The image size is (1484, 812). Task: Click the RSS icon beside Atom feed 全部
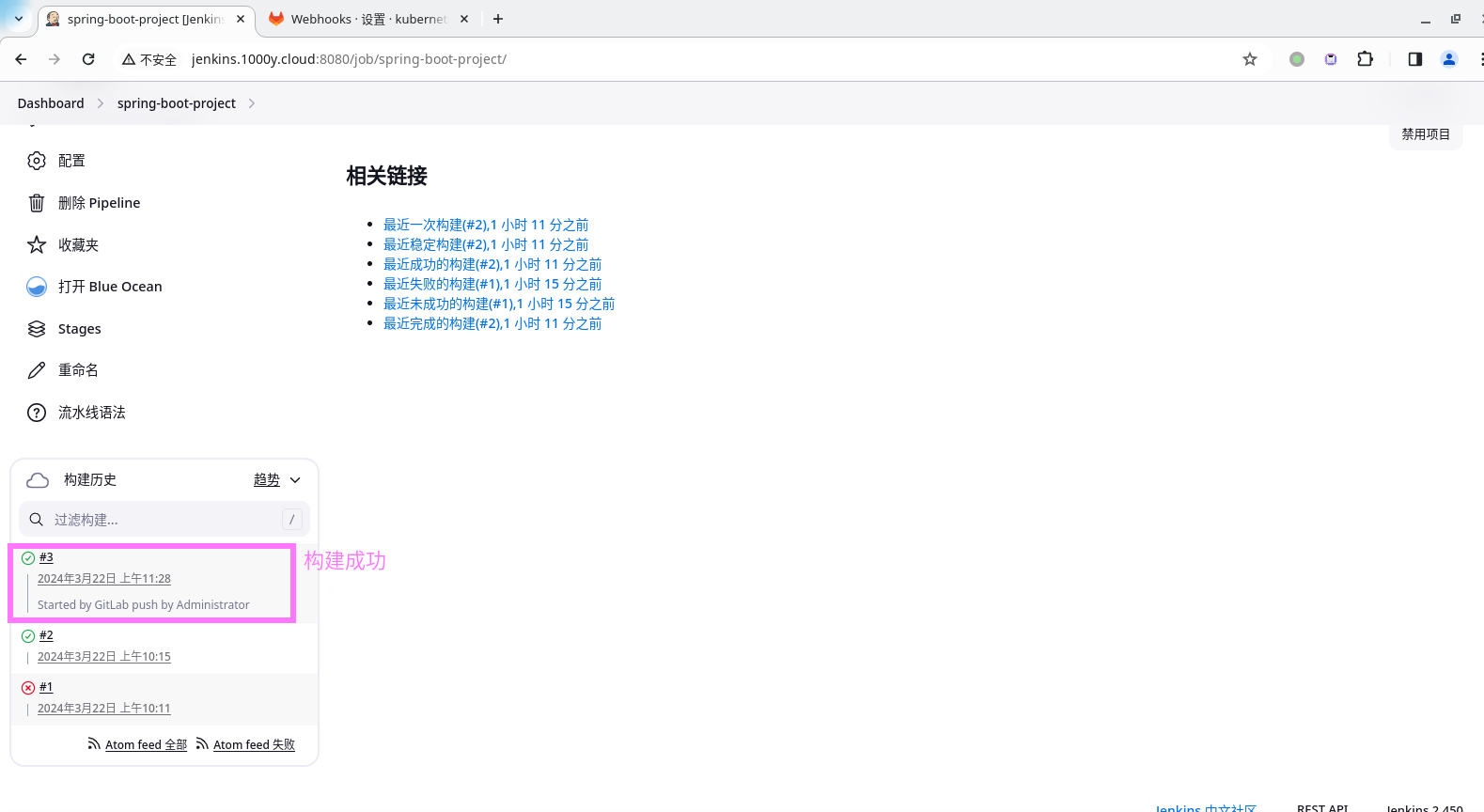[x=94, y=743]
